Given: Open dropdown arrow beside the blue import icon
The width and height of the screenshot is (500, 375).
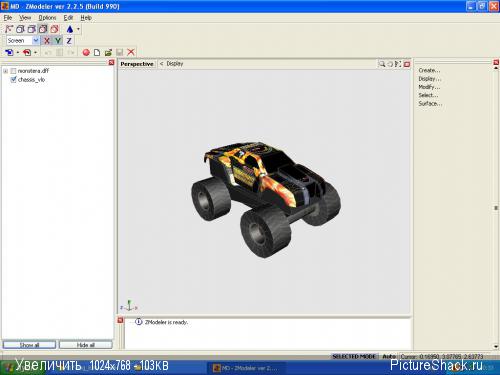Looking at the screenshot, I should tap(17, 52).
